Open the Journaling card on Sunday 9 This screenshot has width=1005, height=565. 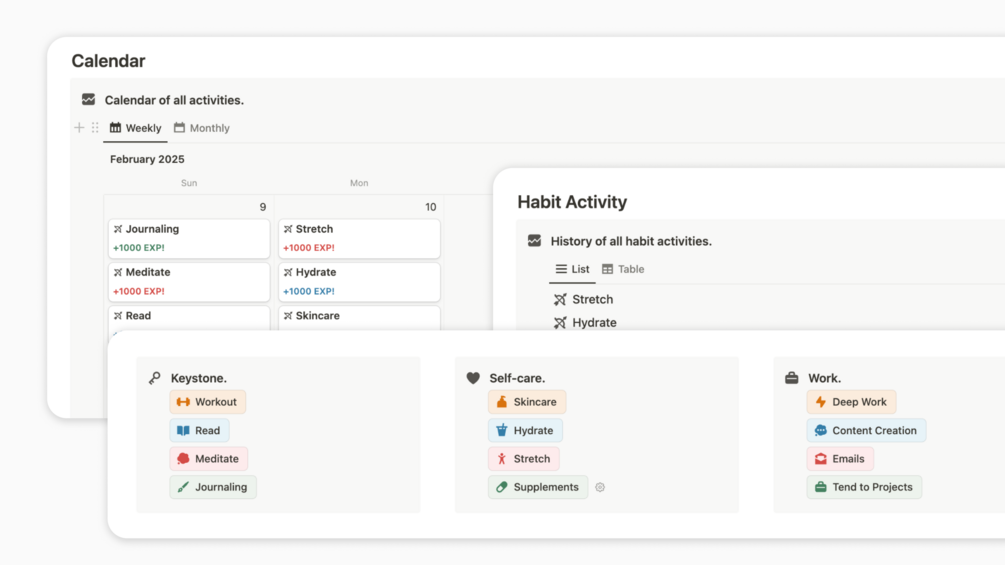click(x=189, y=238)
